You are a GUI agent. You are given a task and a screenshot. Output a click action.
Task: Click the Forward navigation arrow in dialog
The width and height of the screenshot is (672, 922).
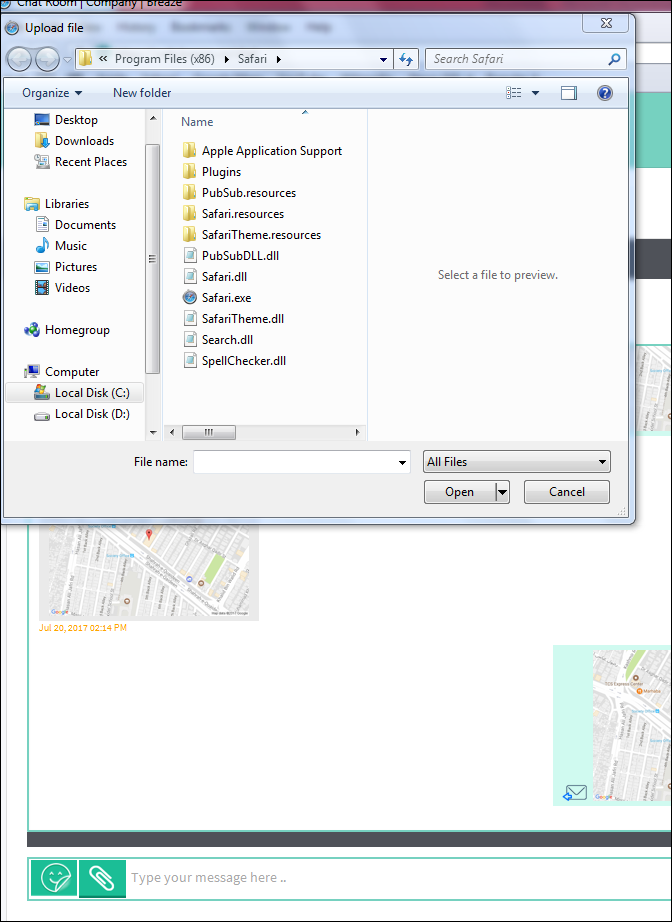tap(47, 59)
